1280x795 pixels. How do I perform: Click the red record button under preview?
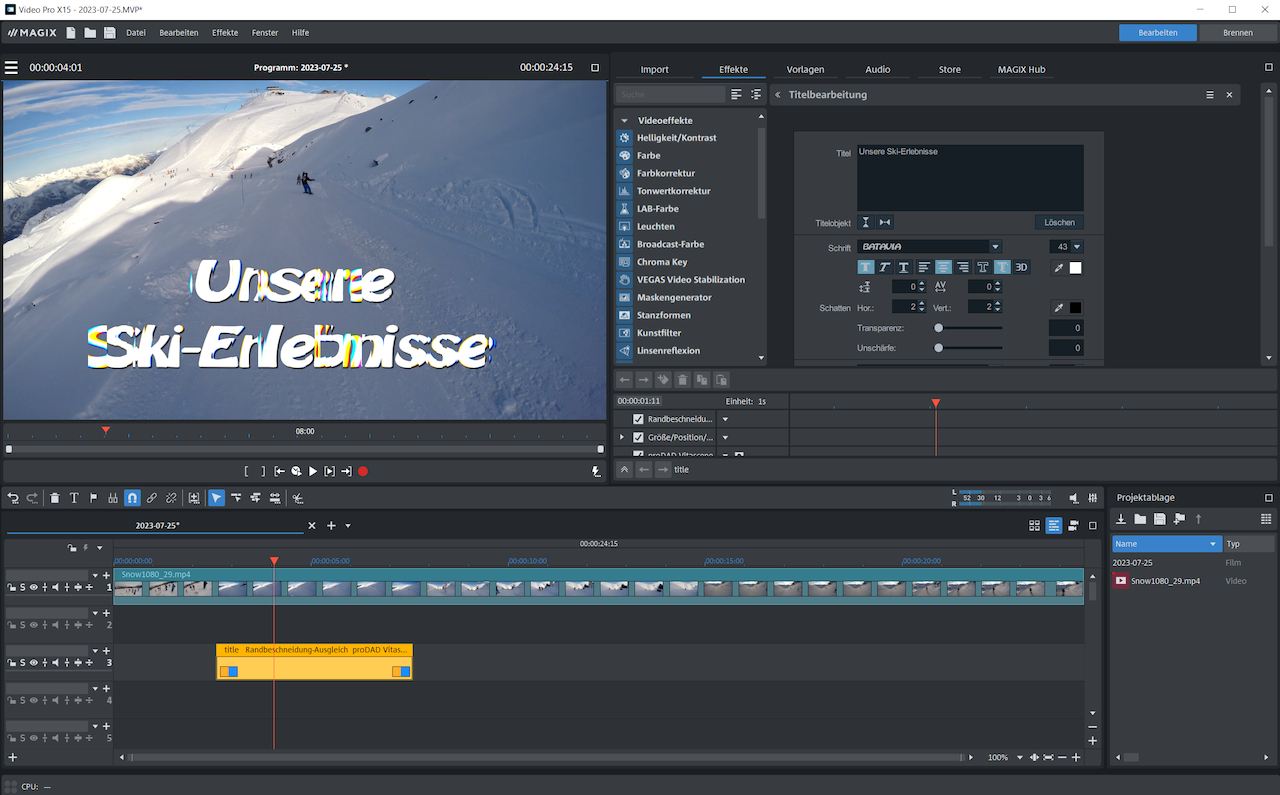pos(363,471)
